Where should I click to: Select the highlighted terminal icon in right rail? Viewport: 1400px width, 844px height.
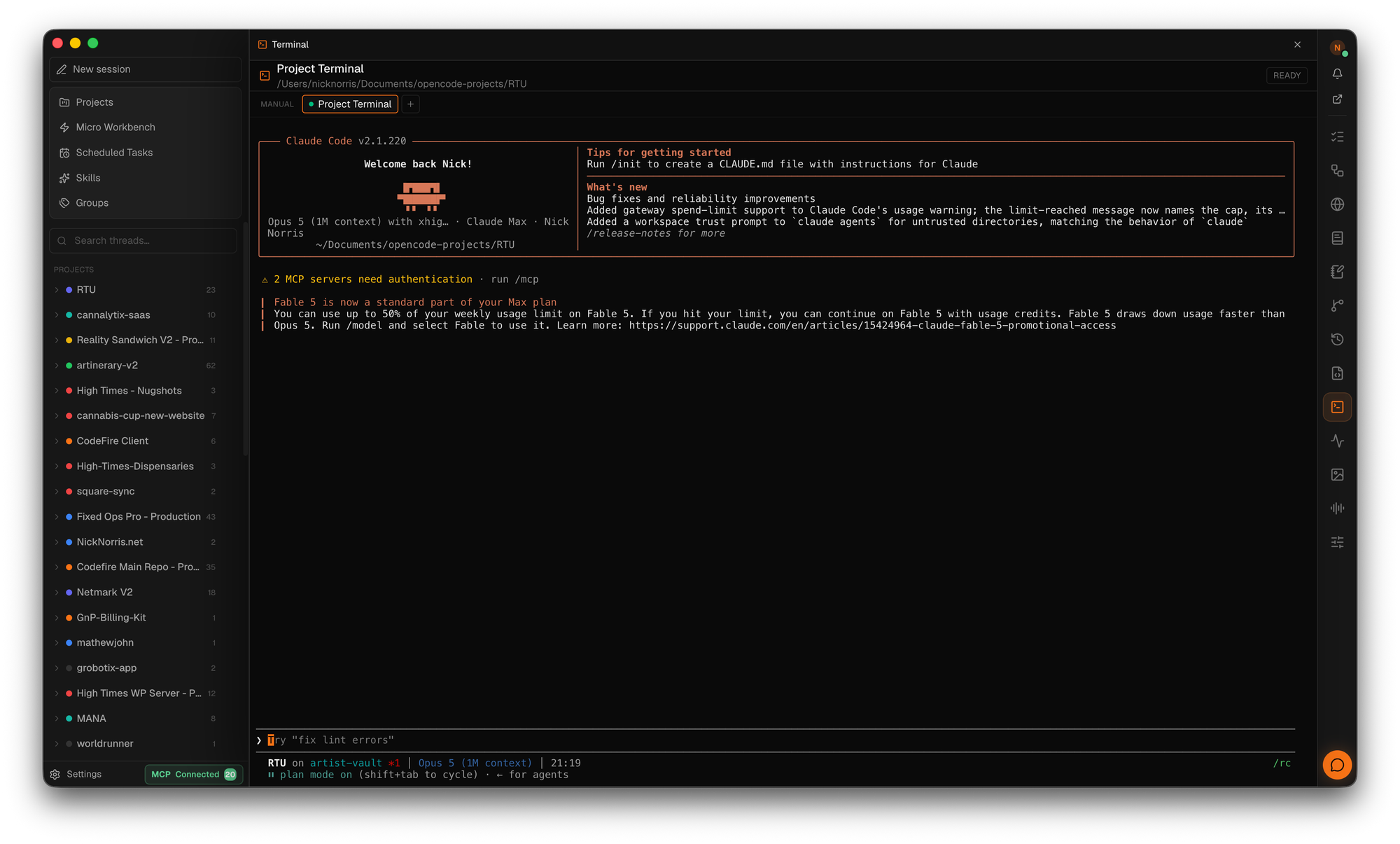pos(1337,407)
